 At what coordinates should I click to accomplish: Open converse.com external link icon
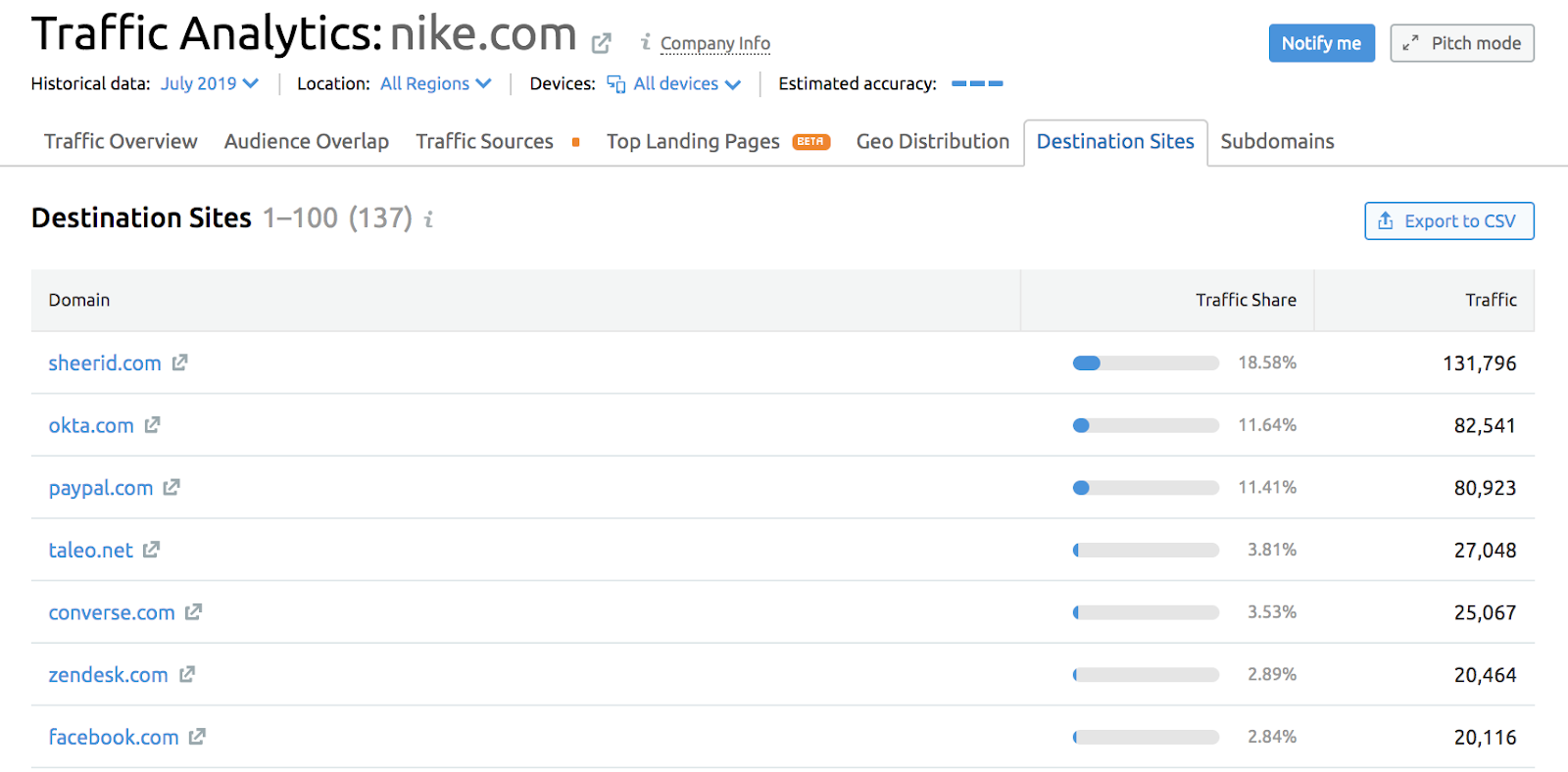click(193, 612)
